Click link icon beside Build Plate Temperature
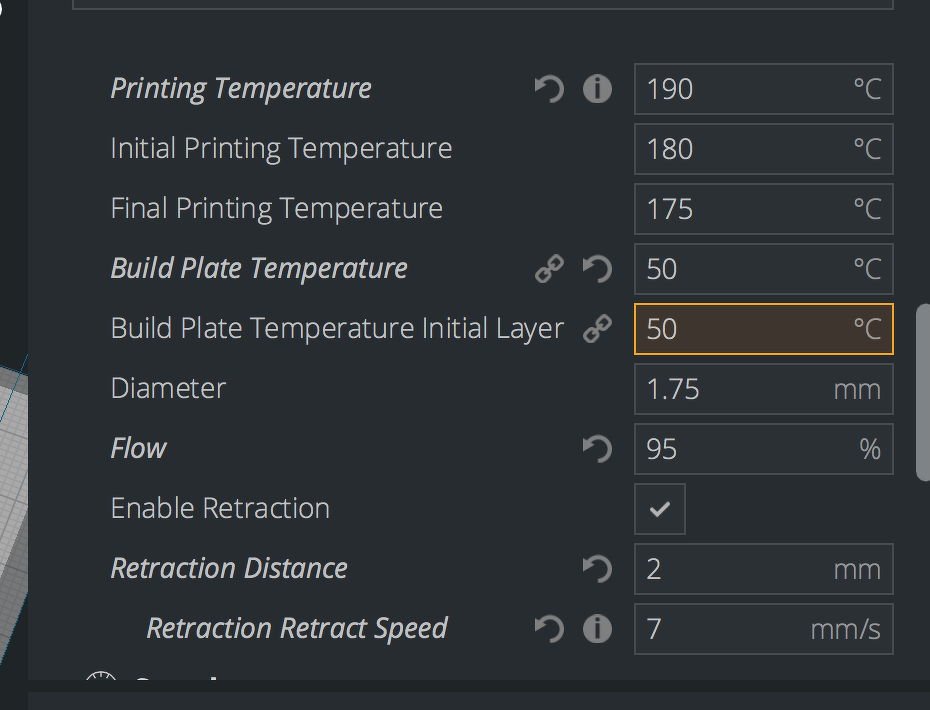Image resolution: width=930 pixels, height=710 pixels. click(x=549, y=268)
